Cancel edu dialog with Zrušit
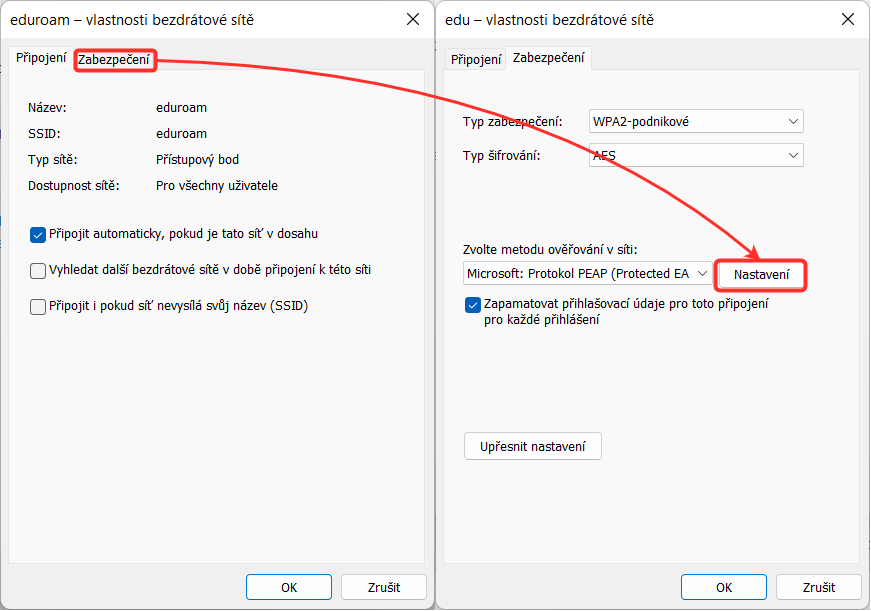 819,587
